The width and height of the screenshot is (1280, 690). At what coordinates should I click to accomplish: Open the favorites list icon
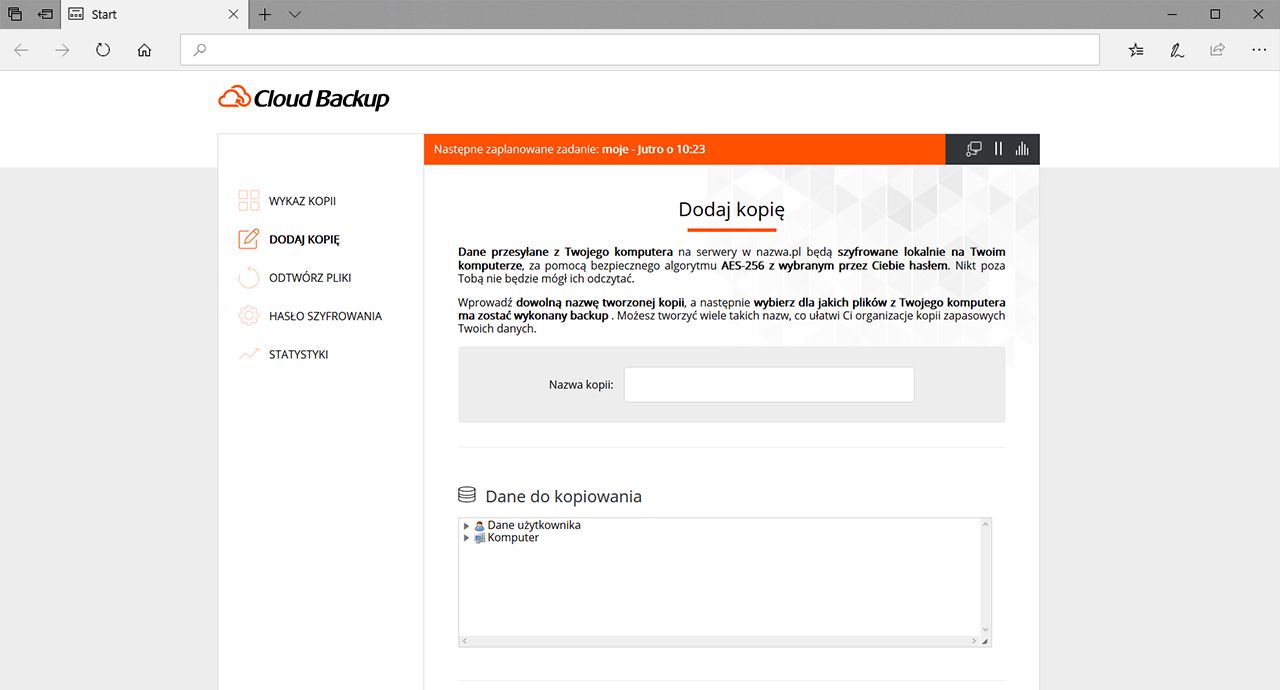point(1136,50)
